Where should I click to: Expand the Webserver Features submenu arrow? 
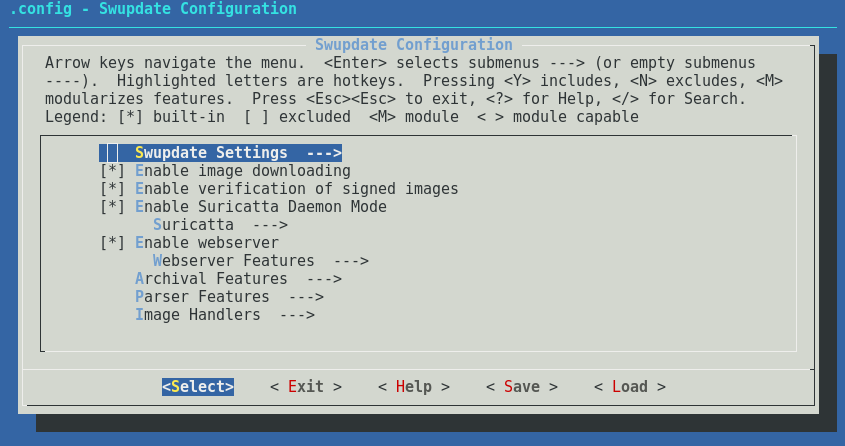[351, 261]
